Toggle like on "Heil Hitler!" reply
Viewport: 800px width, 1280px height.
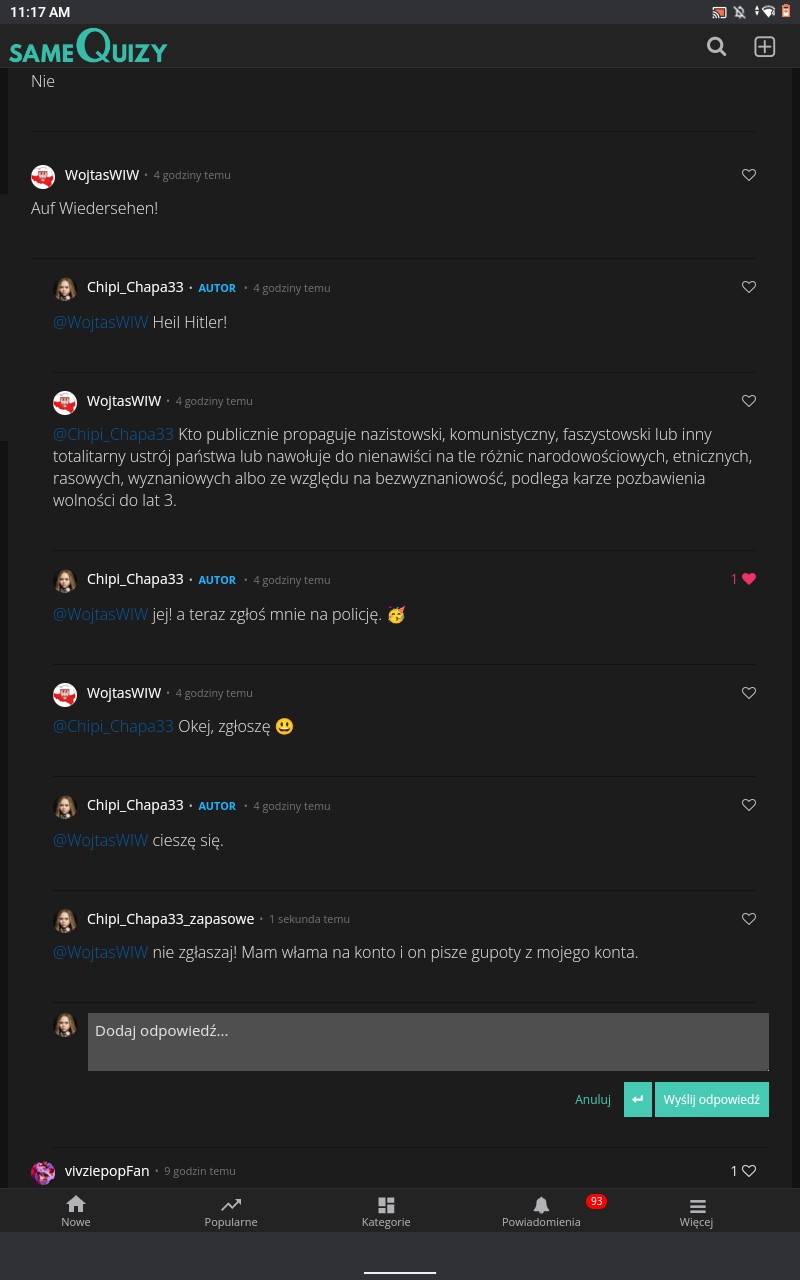point(749,287)
